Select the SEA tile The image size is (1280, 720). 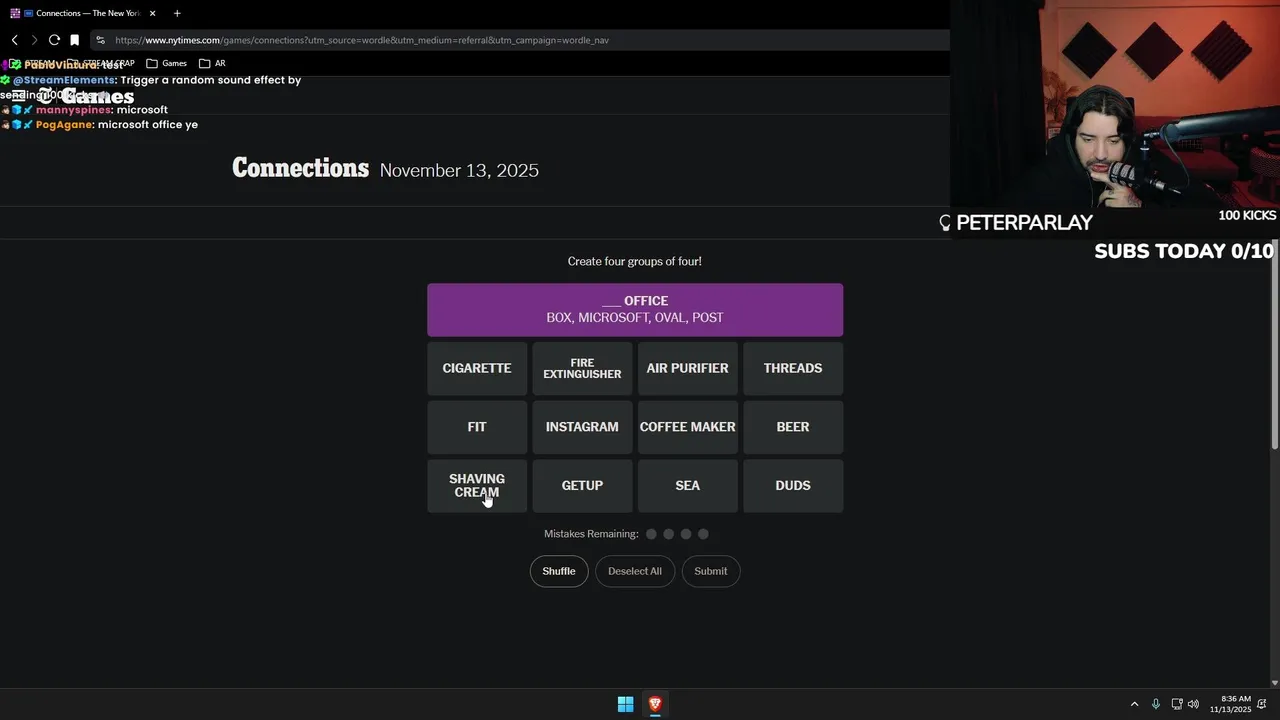point(687,485)
